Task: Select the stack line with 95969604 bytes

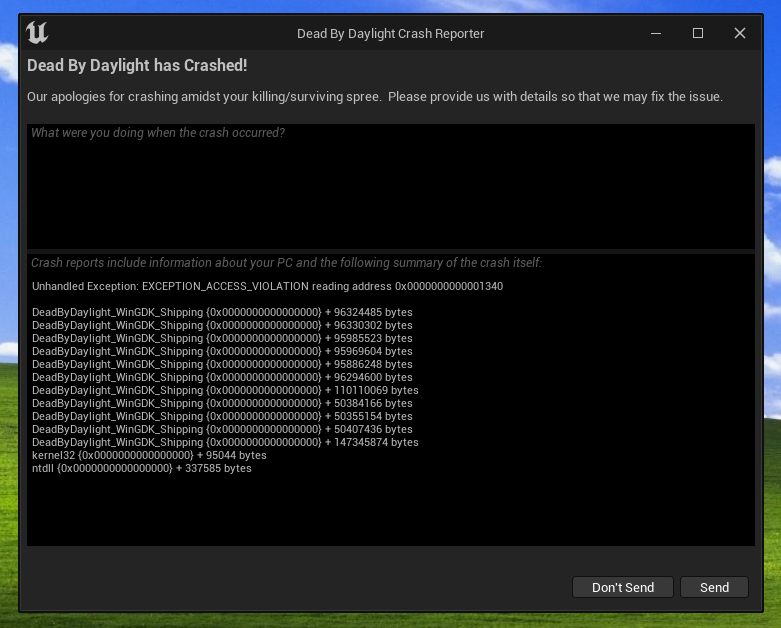Action: coord(222,351)
